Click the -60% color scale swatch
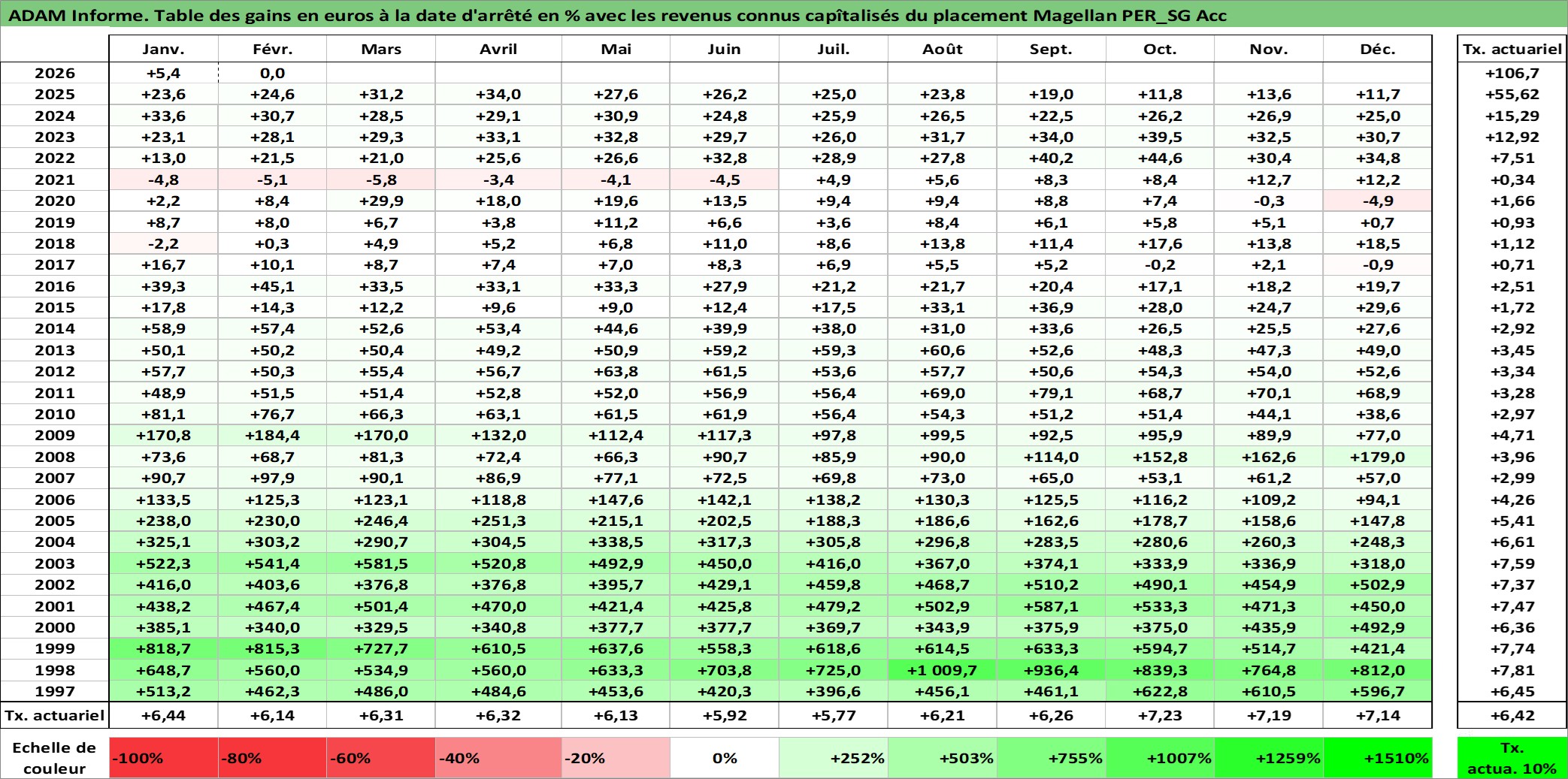The height and width of the screenshot is (779, 1568). pyautogui.click(x=381, y=758)
